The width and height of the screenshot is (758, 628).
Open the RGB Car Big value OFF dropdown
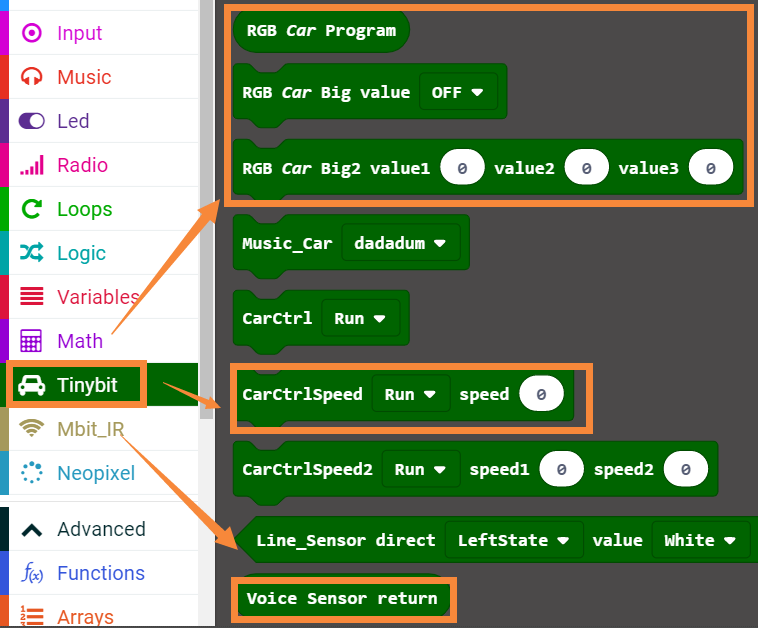click(x=457, y=92)
